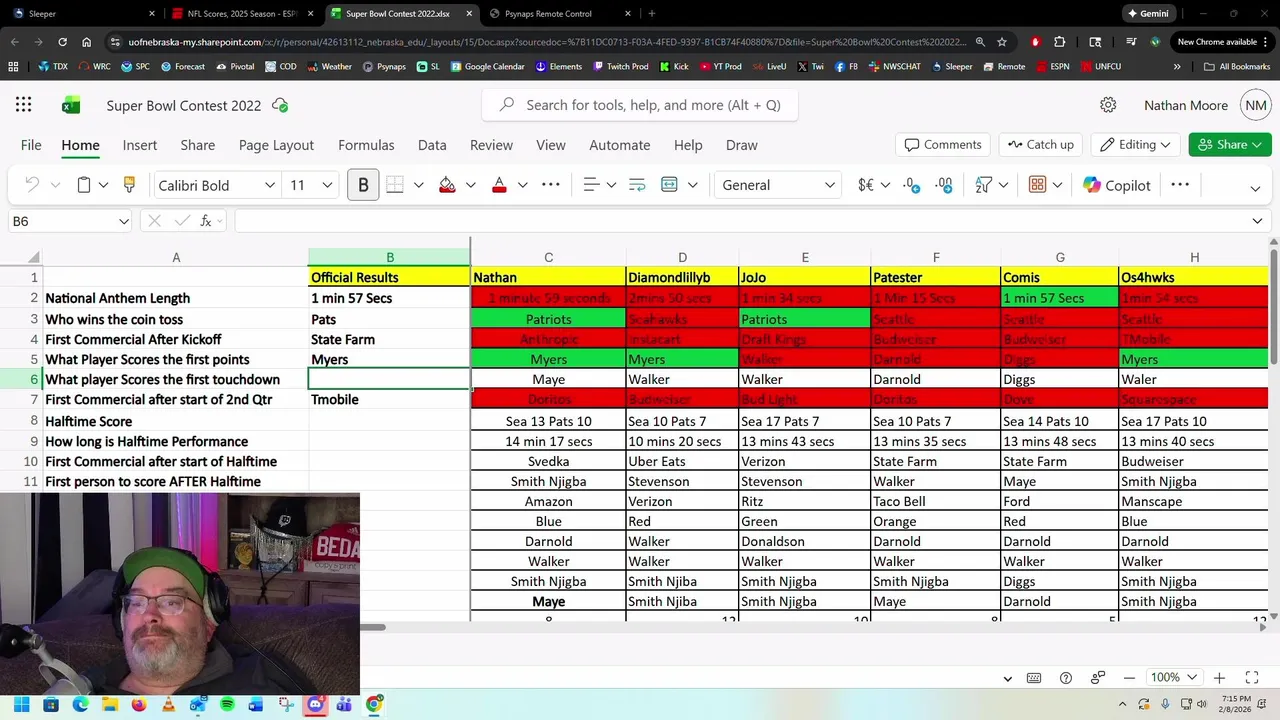The image size is (1280, 720).
Task: Open the 100% zoom level dropdown
Action: (1173, 678)
